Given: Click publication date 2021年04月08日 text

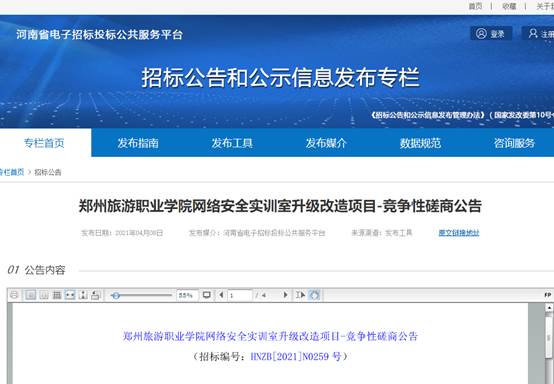Looking at the screenshot, I should coord(139,233).
